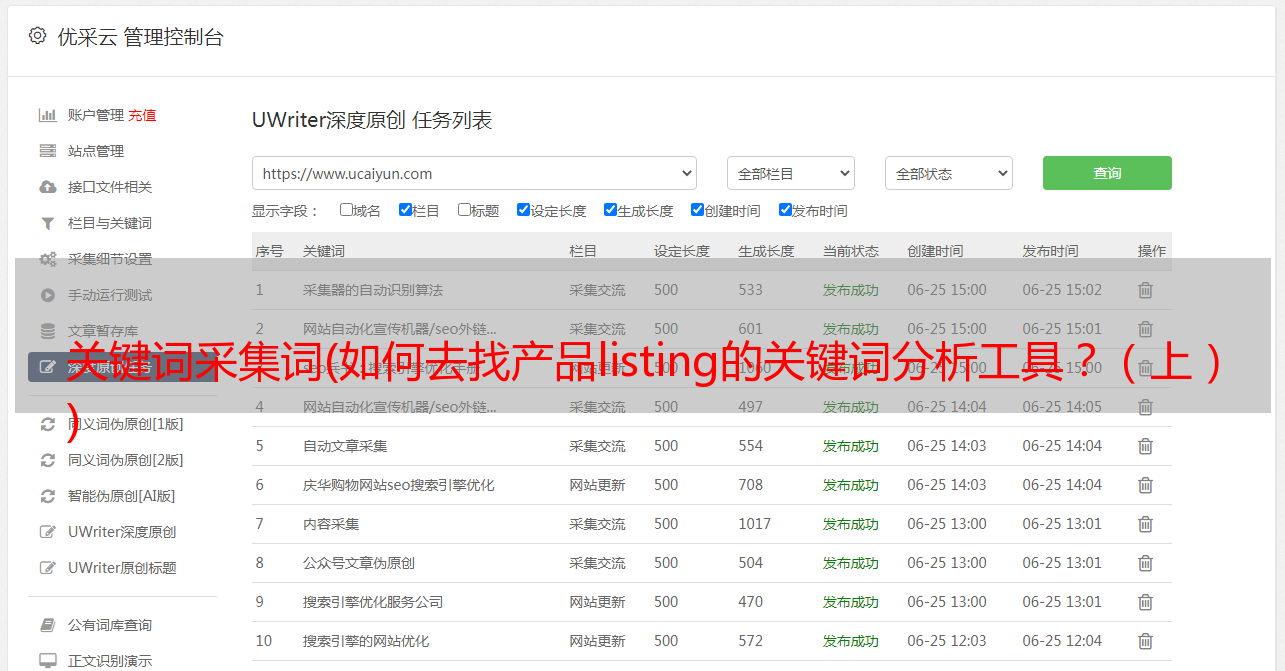Click keyword cell 自动文章采集
Viewport: 1285px width, 671px height.
345,446
